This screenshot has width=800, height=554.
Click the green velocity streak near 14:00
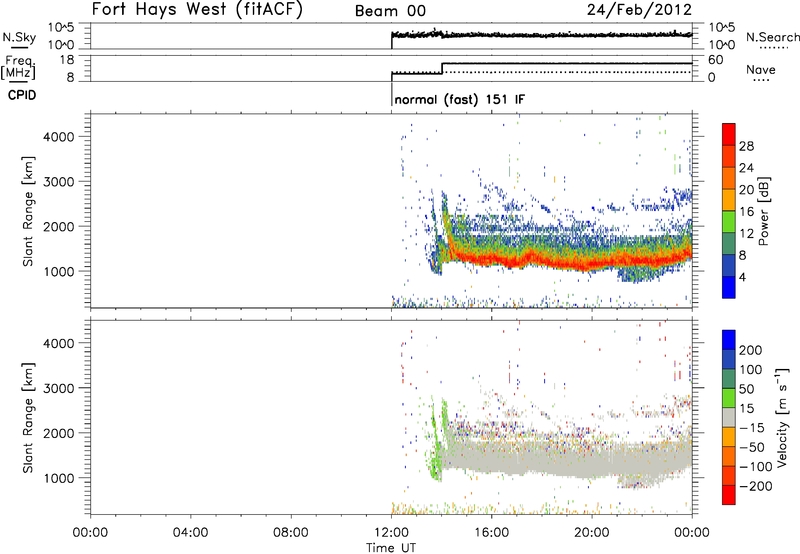pyautogui.click(x=436, y=444)
